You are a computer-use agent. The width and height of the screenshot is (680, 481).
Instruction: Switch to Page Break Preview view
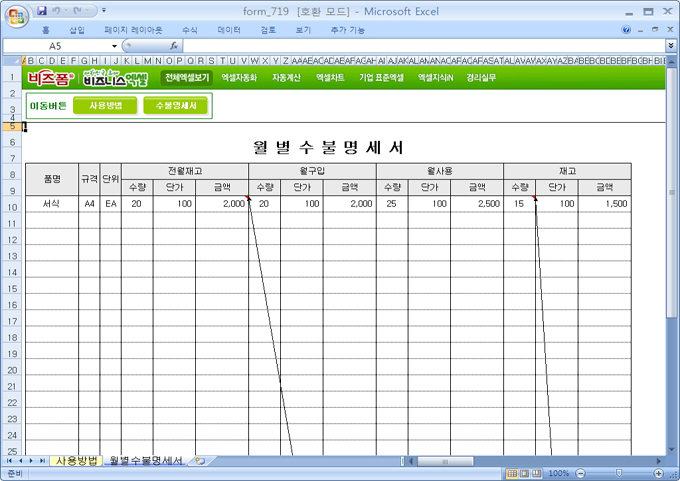coord(538,473)
